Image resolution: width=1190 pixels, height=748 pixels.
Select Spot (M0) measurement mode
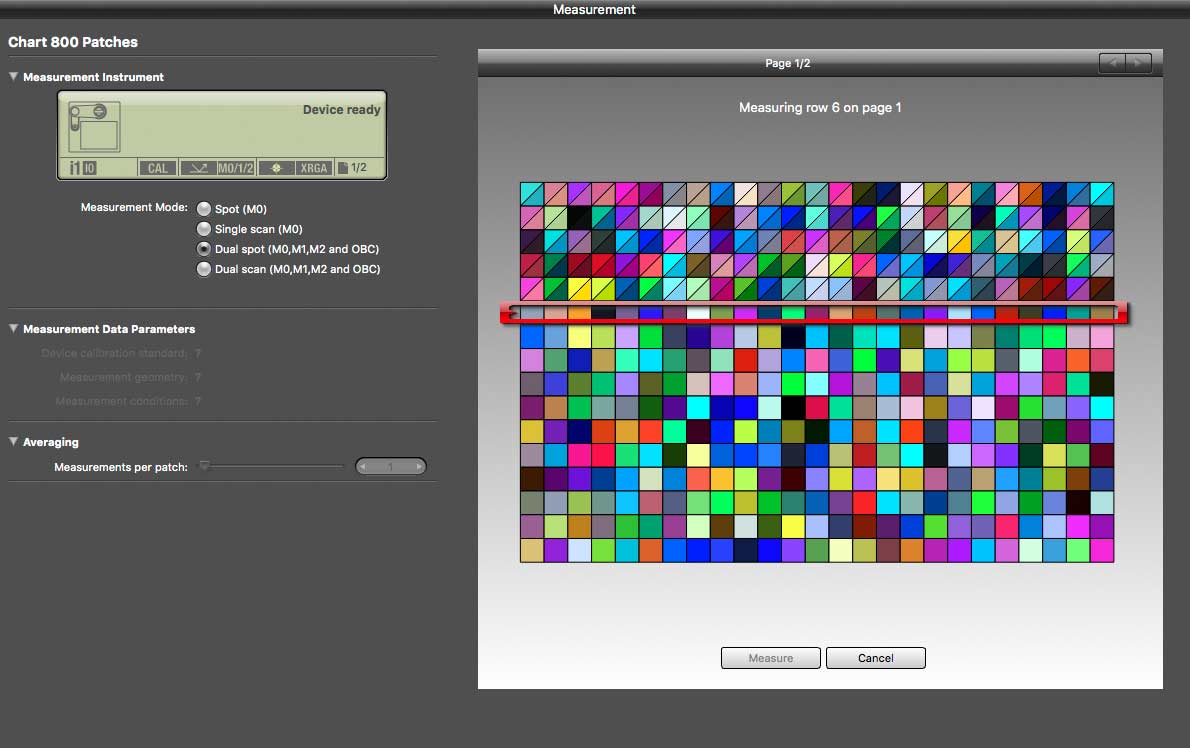(x=203, y=209)
